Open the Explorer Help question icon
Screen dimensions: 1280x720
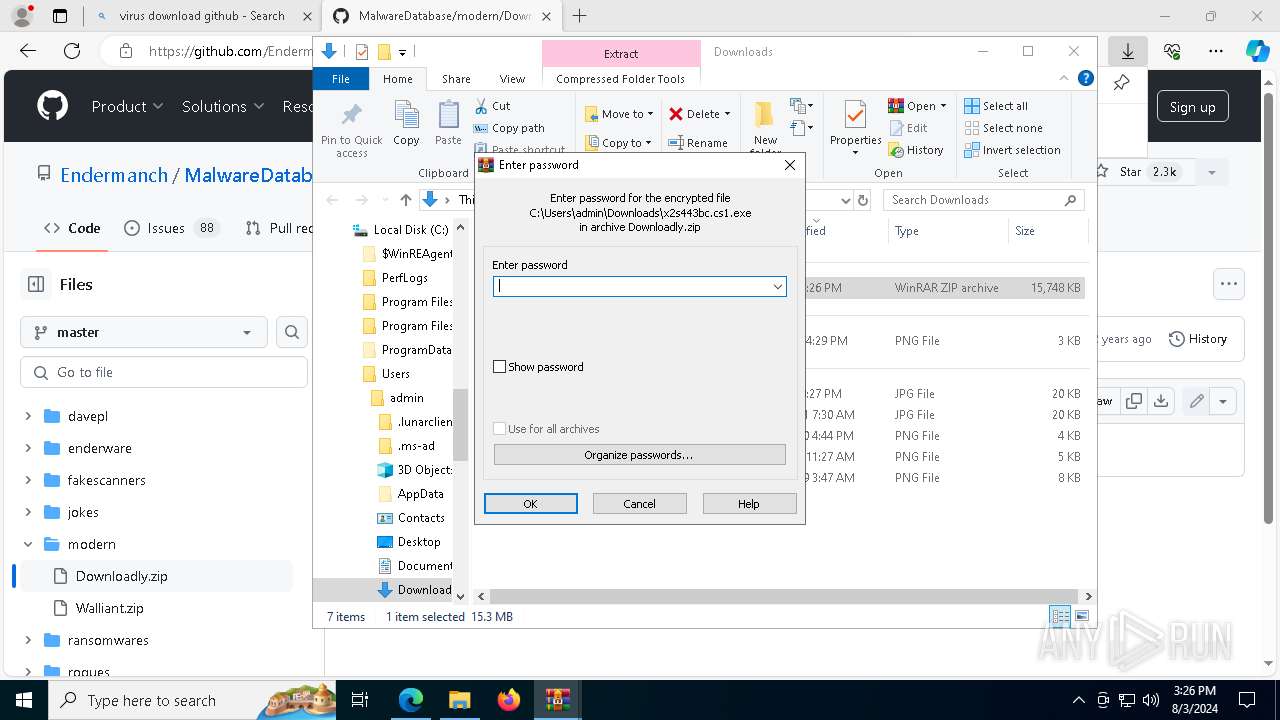point(1086,79)
